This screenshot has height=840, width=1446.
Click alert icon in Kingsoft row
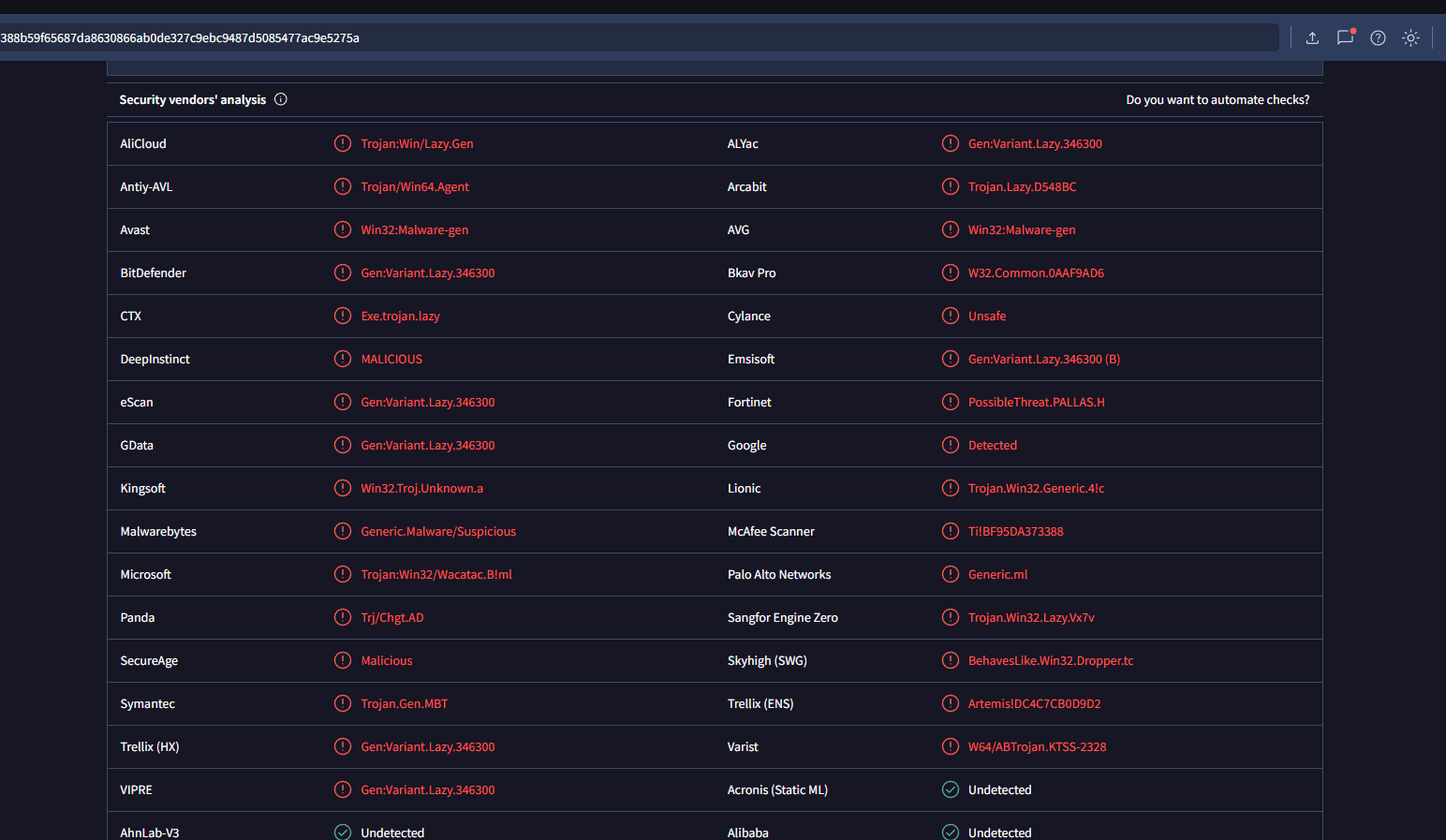343,488
